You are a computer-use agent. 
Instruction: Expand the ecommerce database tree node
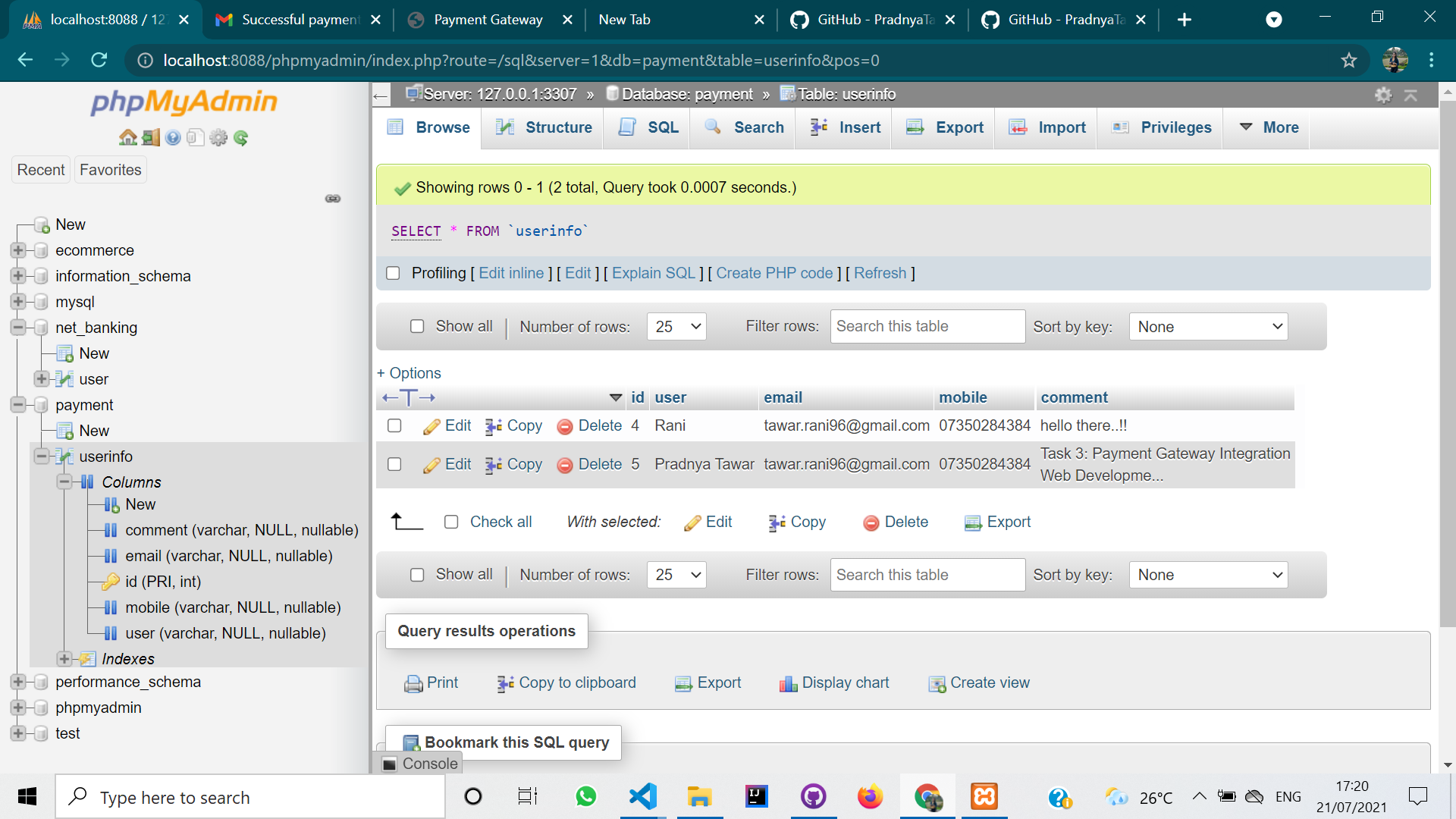point(18,250)
